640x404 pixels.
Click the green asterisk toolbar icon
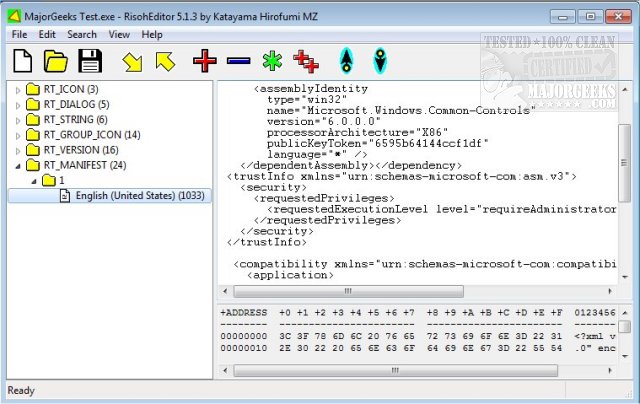point(271,61)
